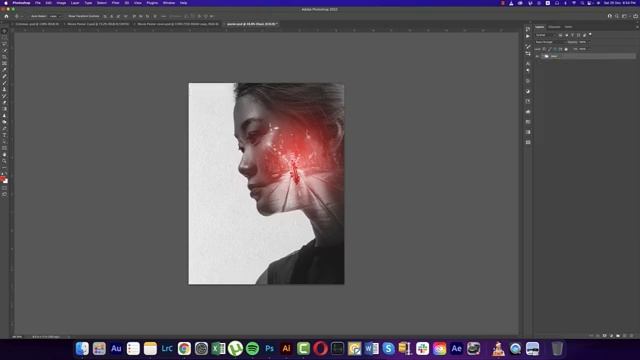Toggle Show Transform Controls checkbox
The image size is (640, 360).
coord(67,16)
